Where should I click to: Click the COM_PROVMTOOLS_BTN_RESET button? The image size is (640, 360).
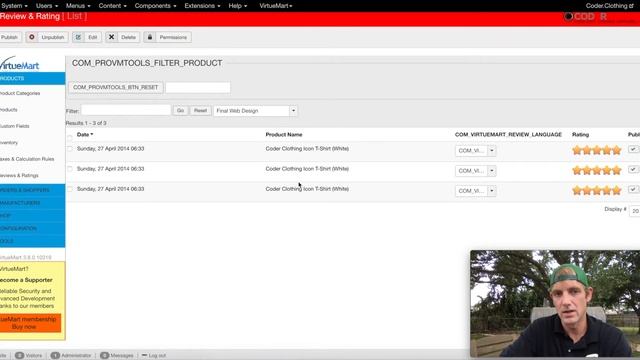pyautogui.click(x=116, y=87)
